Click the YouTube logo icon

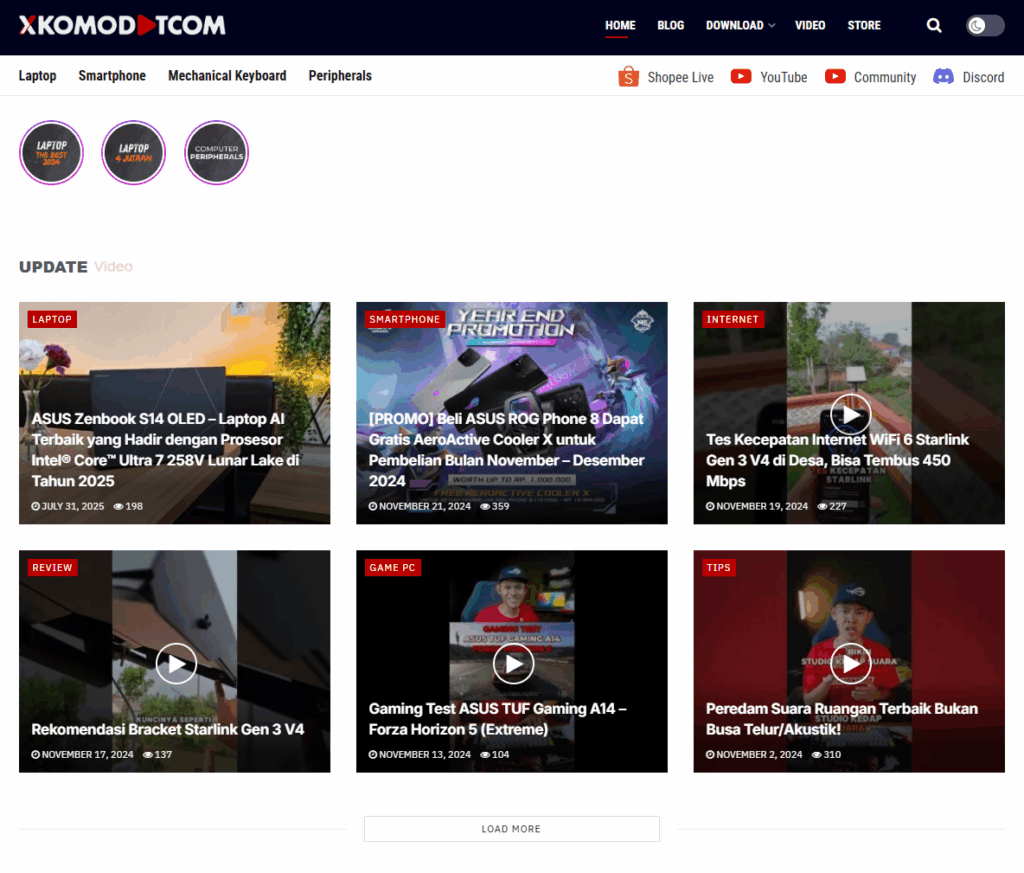coord(741,77)
